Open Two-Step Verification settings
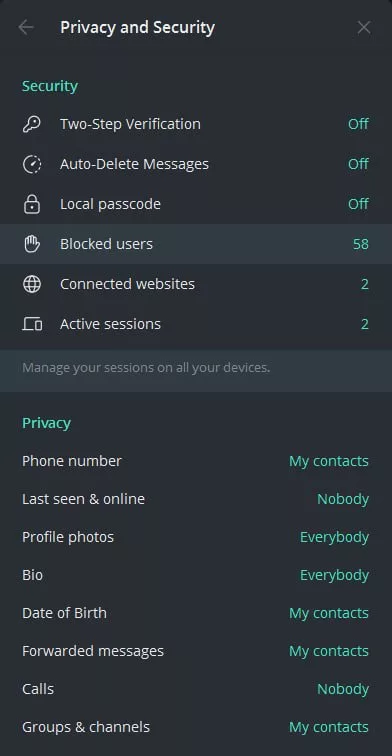 [196, 124]
